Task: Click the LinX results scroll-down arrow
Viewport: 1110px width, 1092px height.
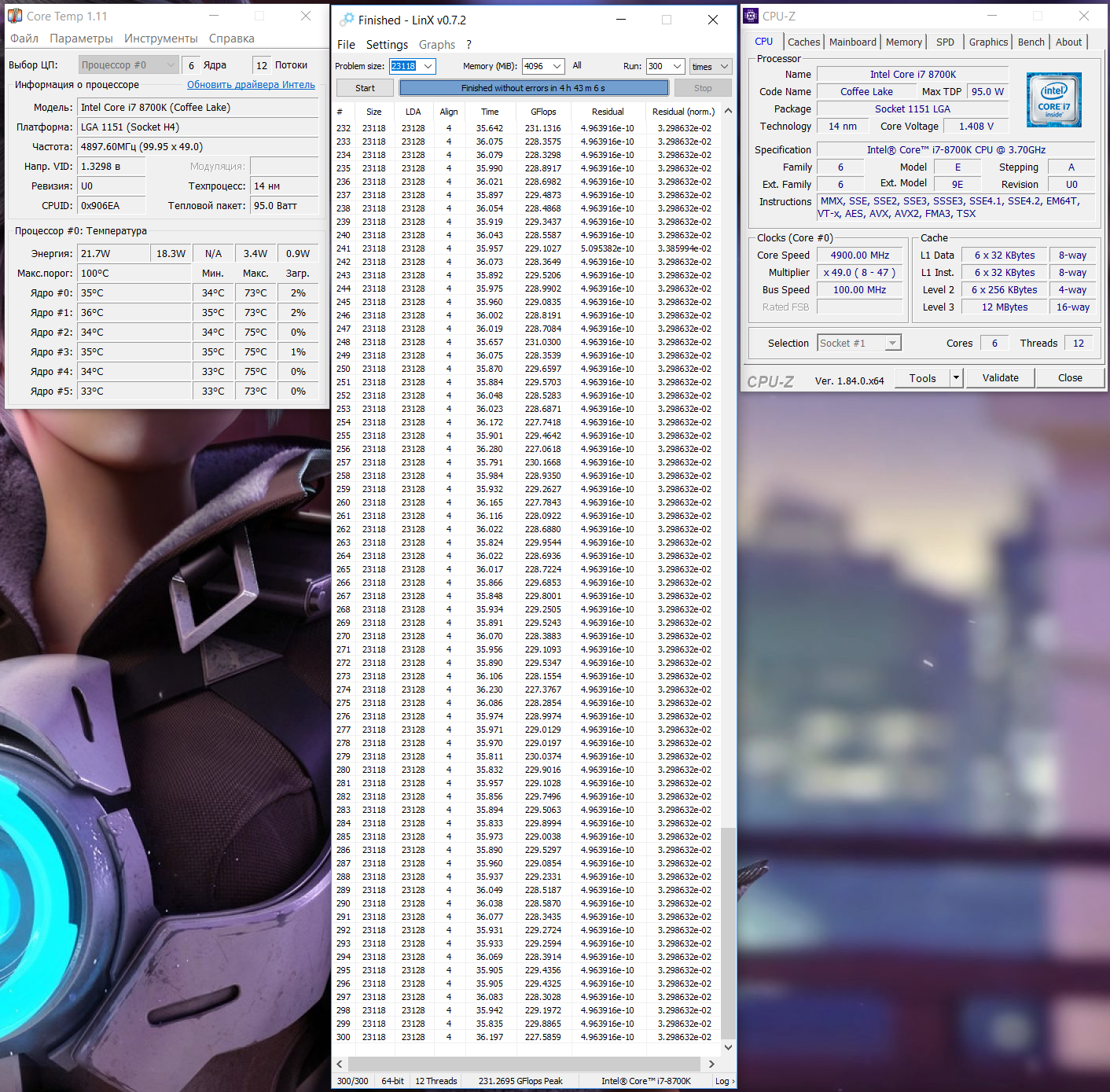Action: coord(729,1047)
